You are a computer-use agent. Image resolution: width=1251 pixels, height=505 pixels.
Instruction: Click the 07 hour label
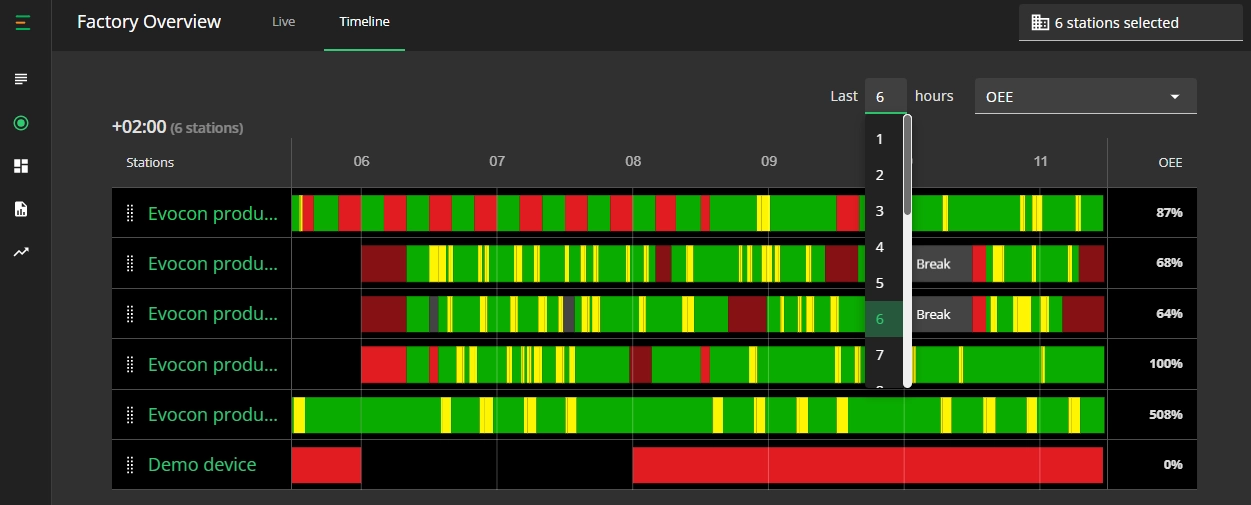(x=497, y=161)
